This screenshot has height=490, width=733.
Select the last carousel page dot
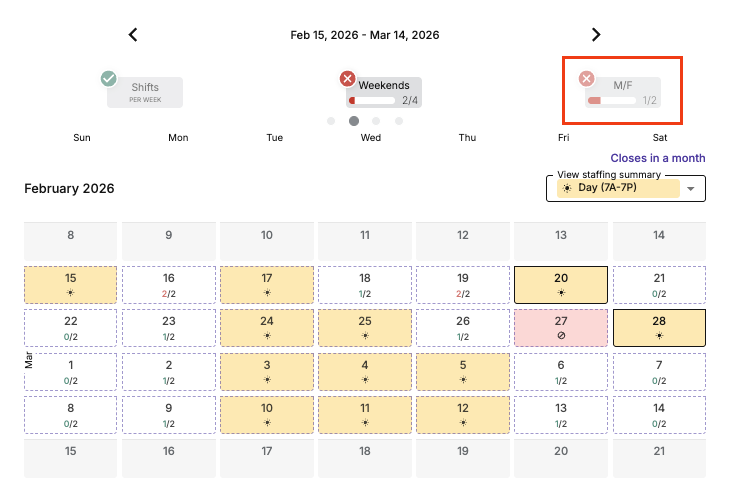click(399, 121)
